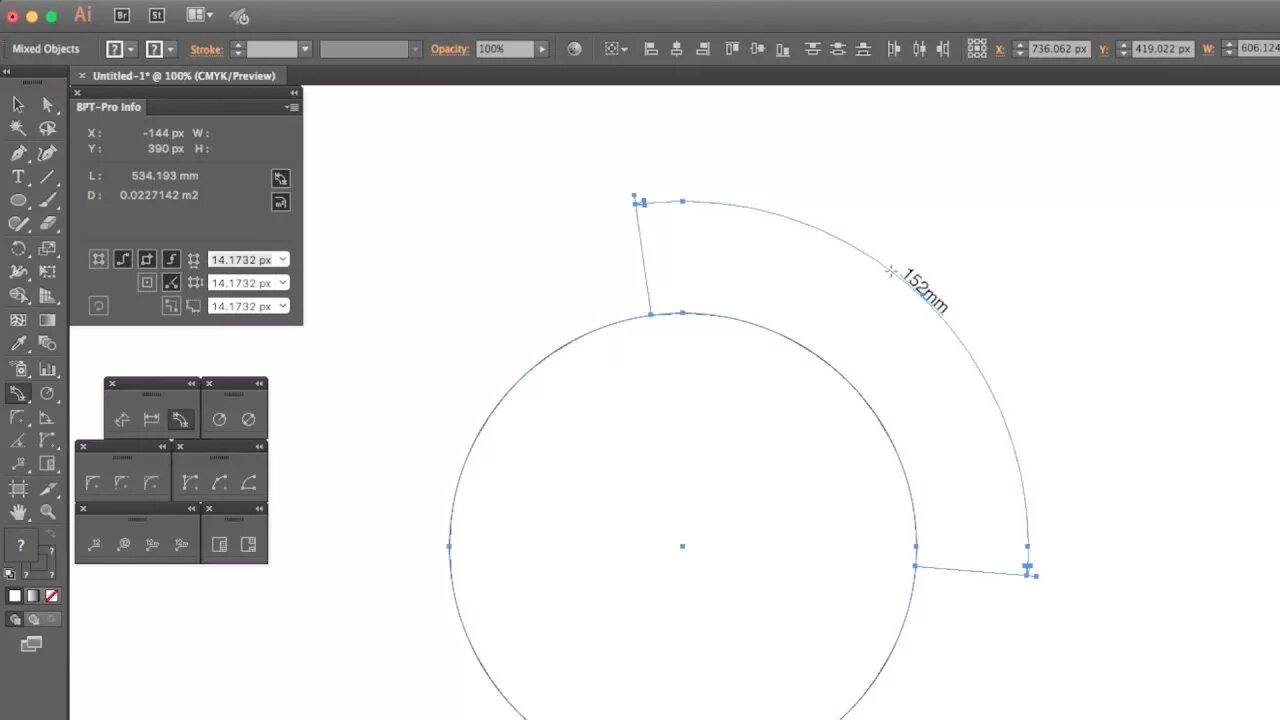Open the Opacity slider arrow

click(542, 49)
